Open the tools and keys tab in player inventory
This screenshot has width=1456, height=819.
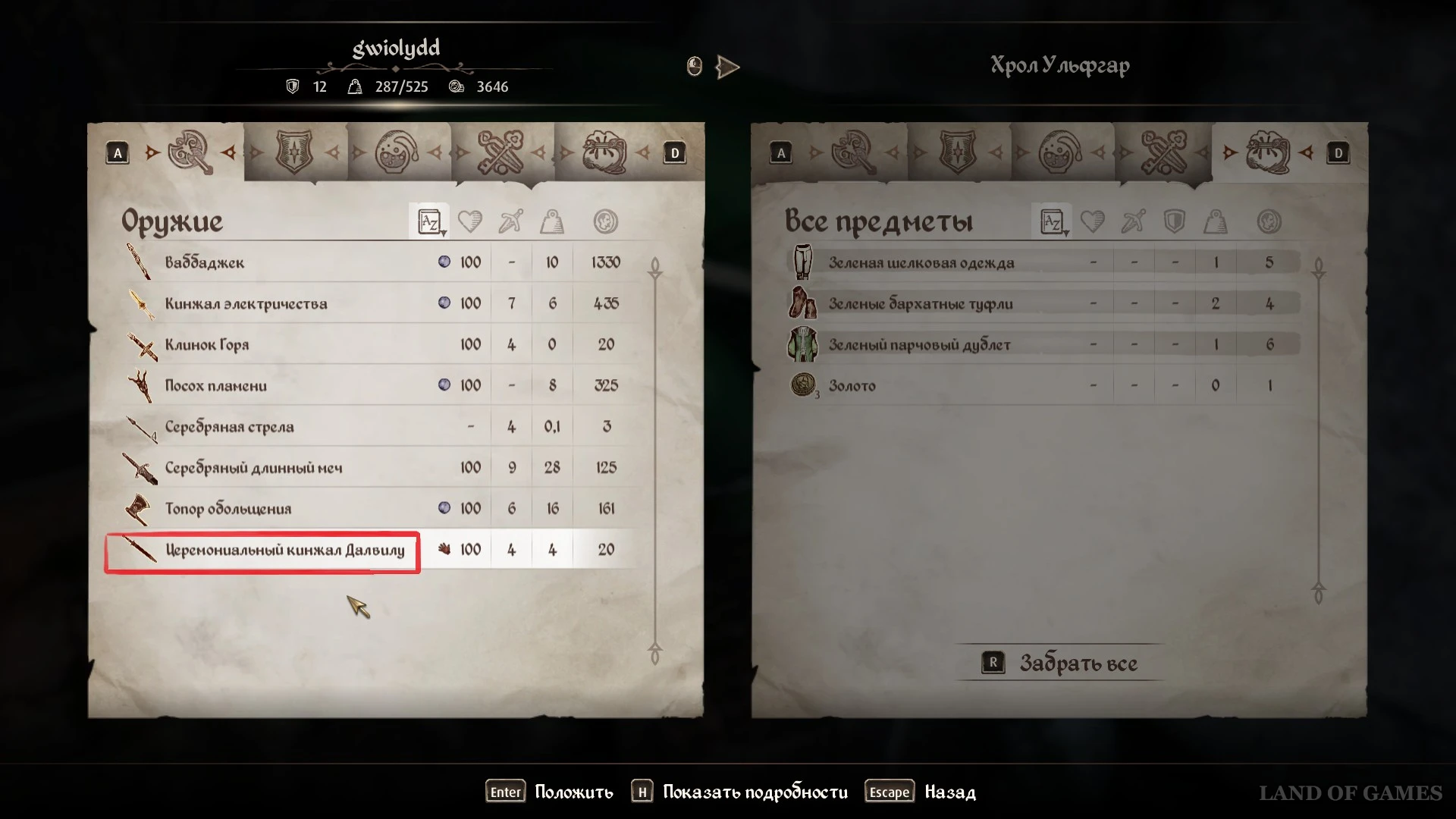500,152
